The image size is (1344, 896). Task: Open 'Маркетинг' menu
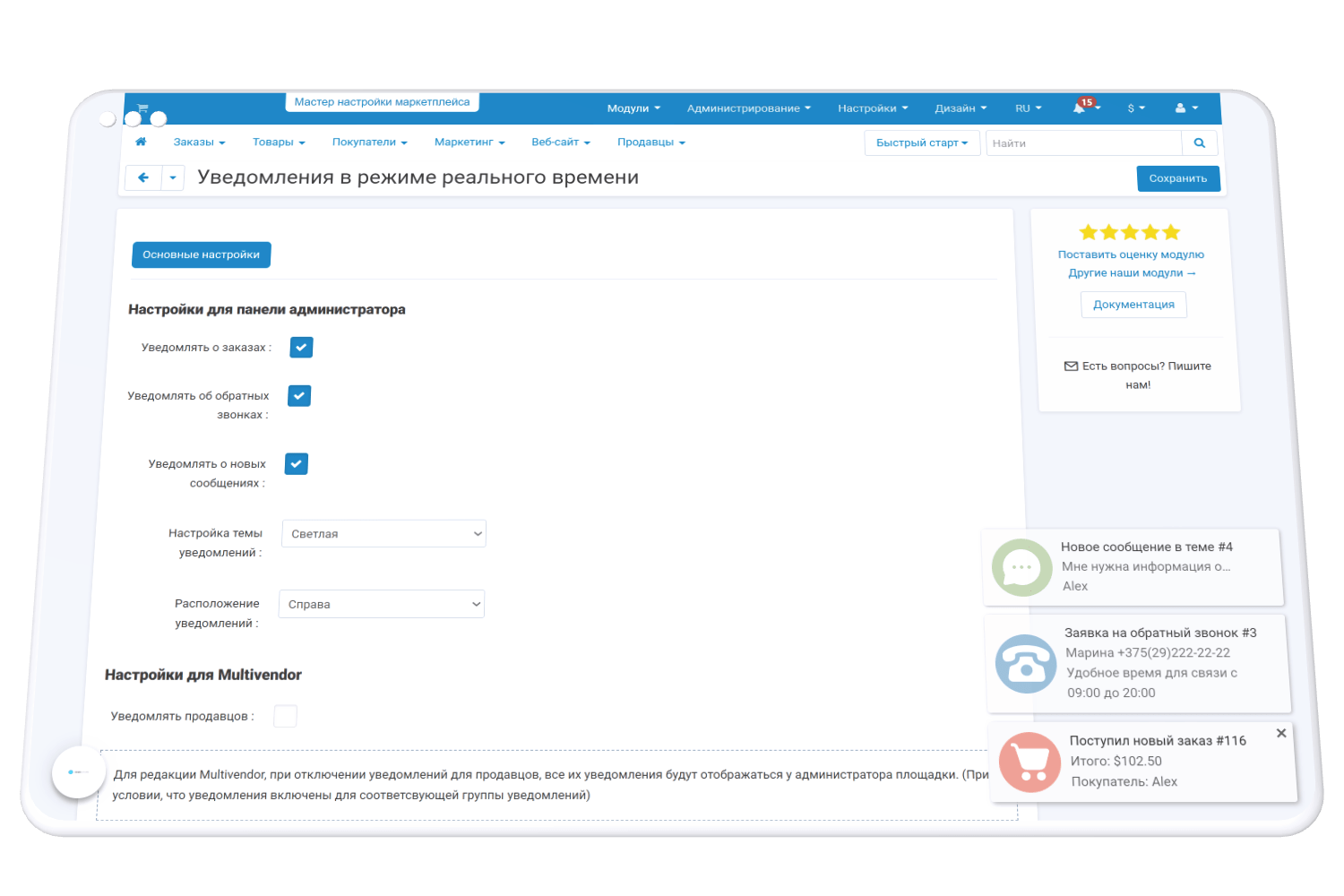point(470,142)
